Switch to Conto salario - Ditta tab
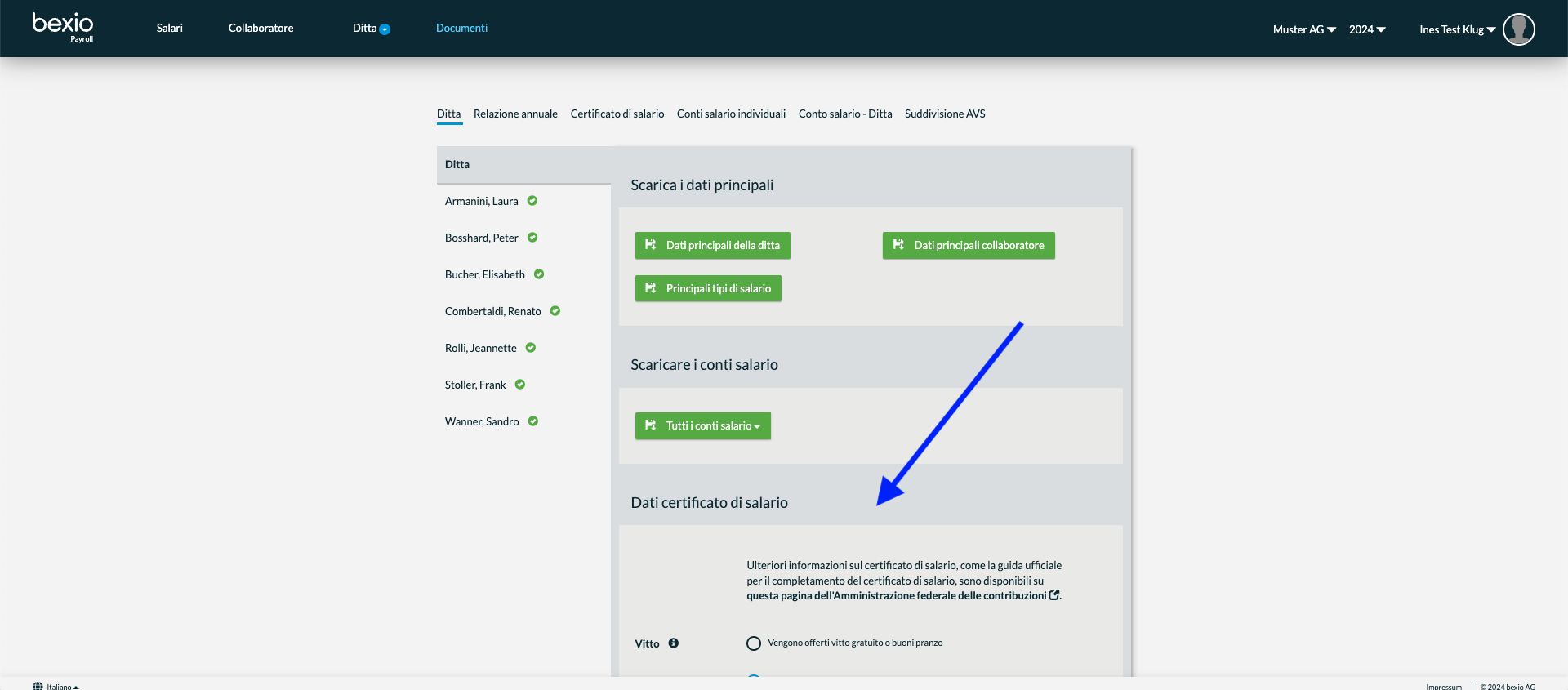 pyautogui.click(x=845, y=114)
